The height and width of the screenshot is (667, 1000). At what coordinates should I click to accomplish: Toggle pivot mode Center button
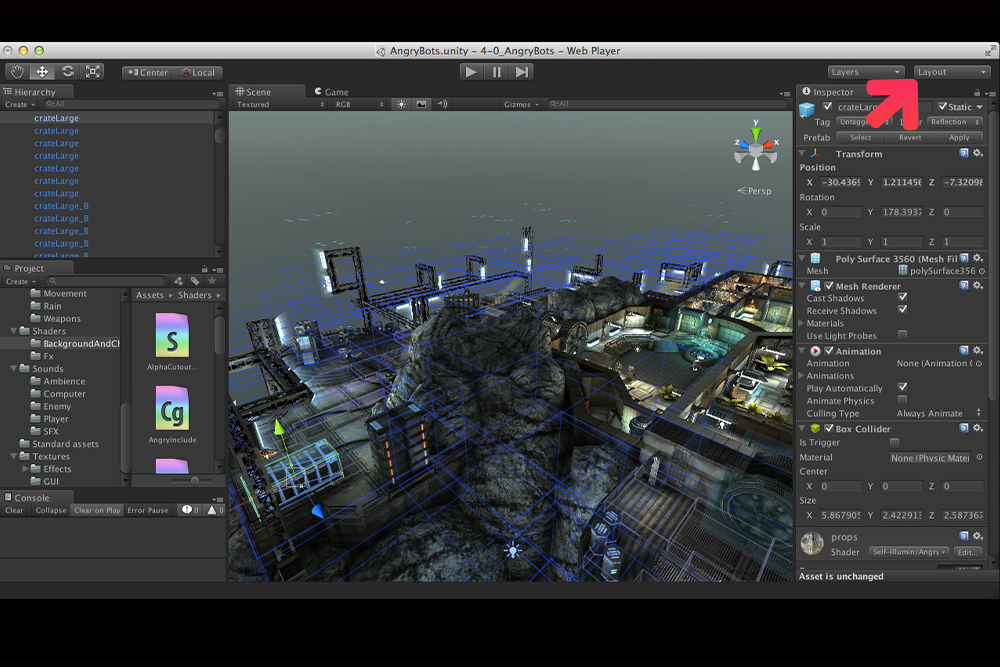147,72
